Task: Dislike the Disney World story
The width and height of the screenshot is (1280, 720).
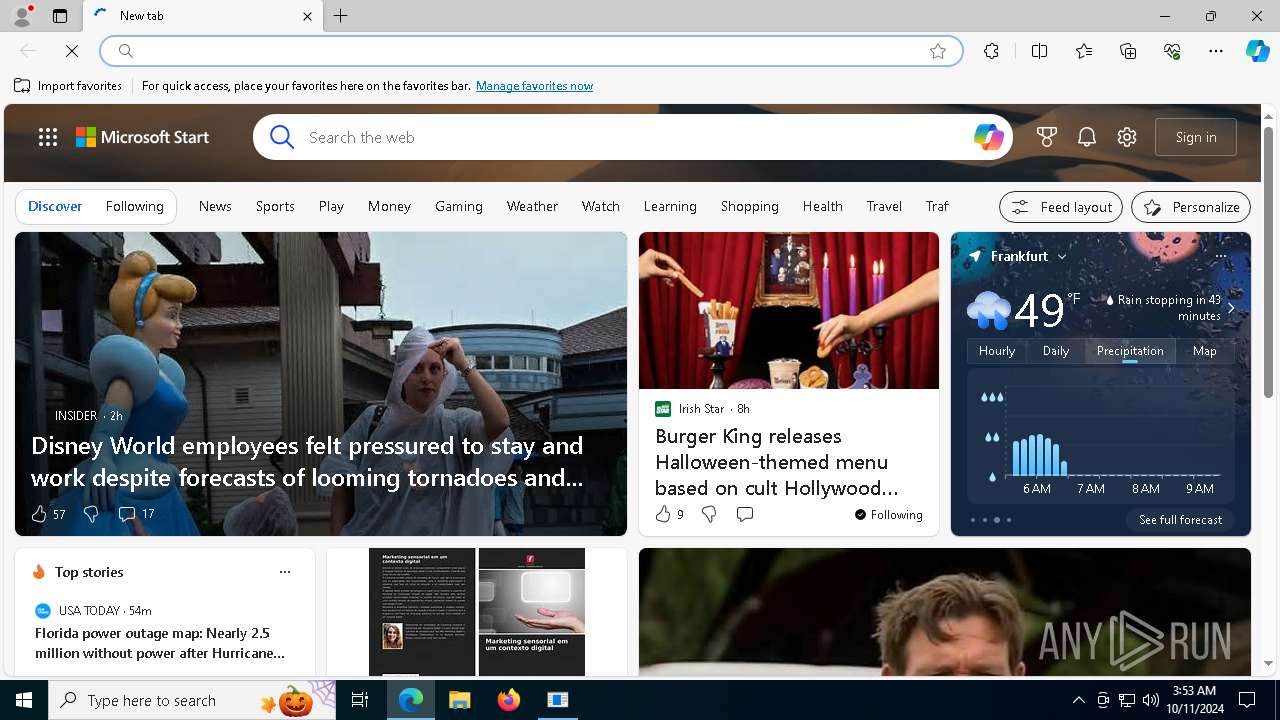Action: click(91, 514)
